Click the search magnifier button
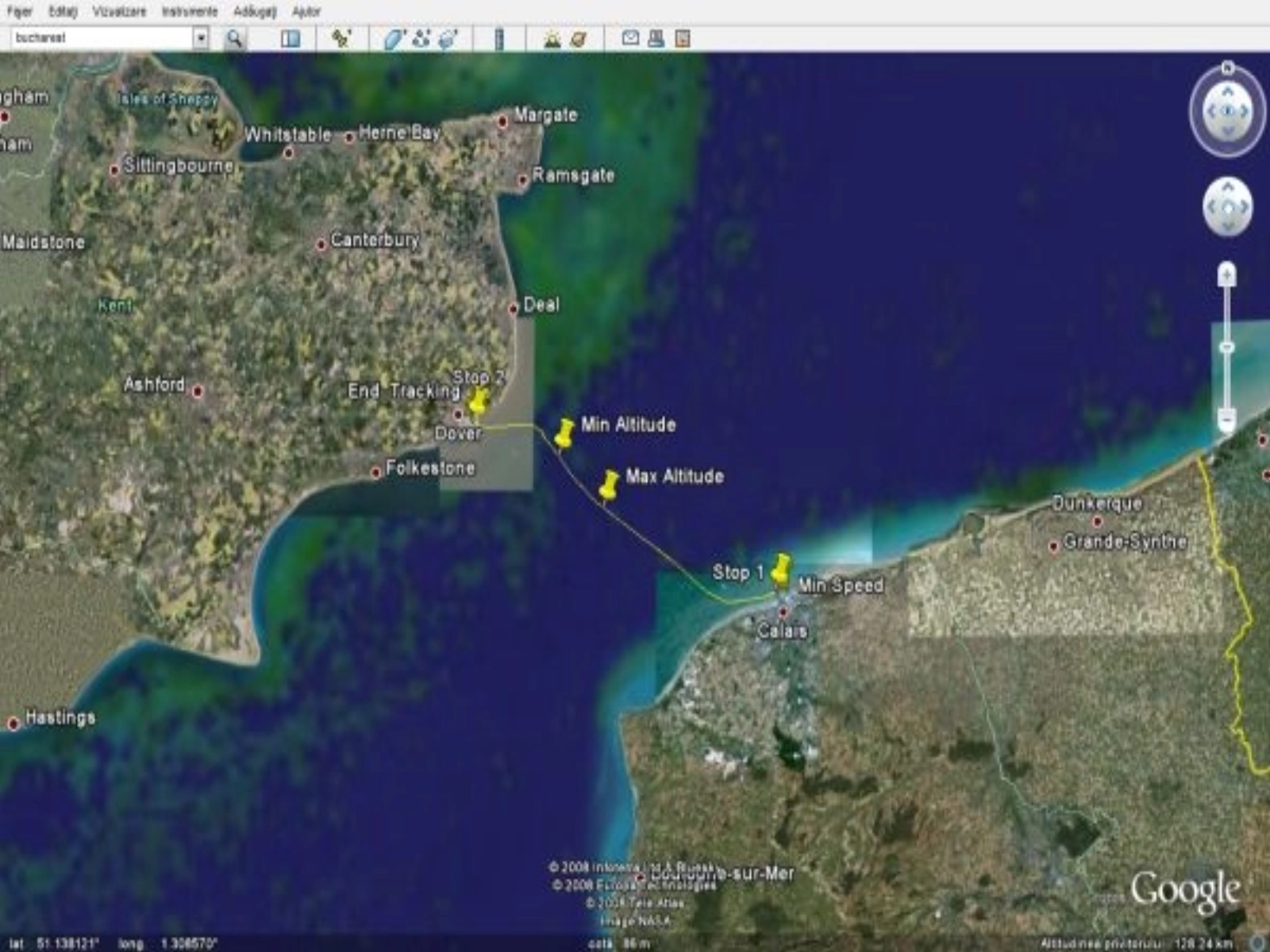 tap(234, 38)
